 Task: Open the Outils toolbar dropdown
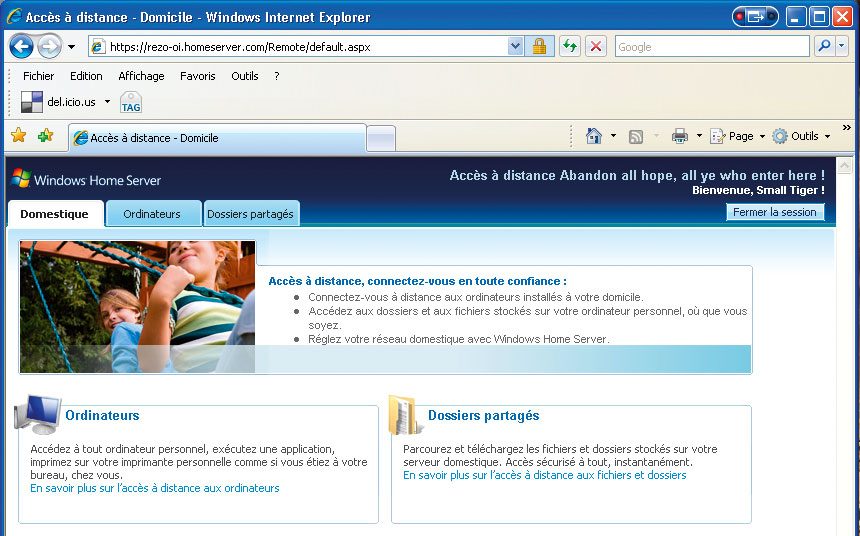click(x=804, y=136)
